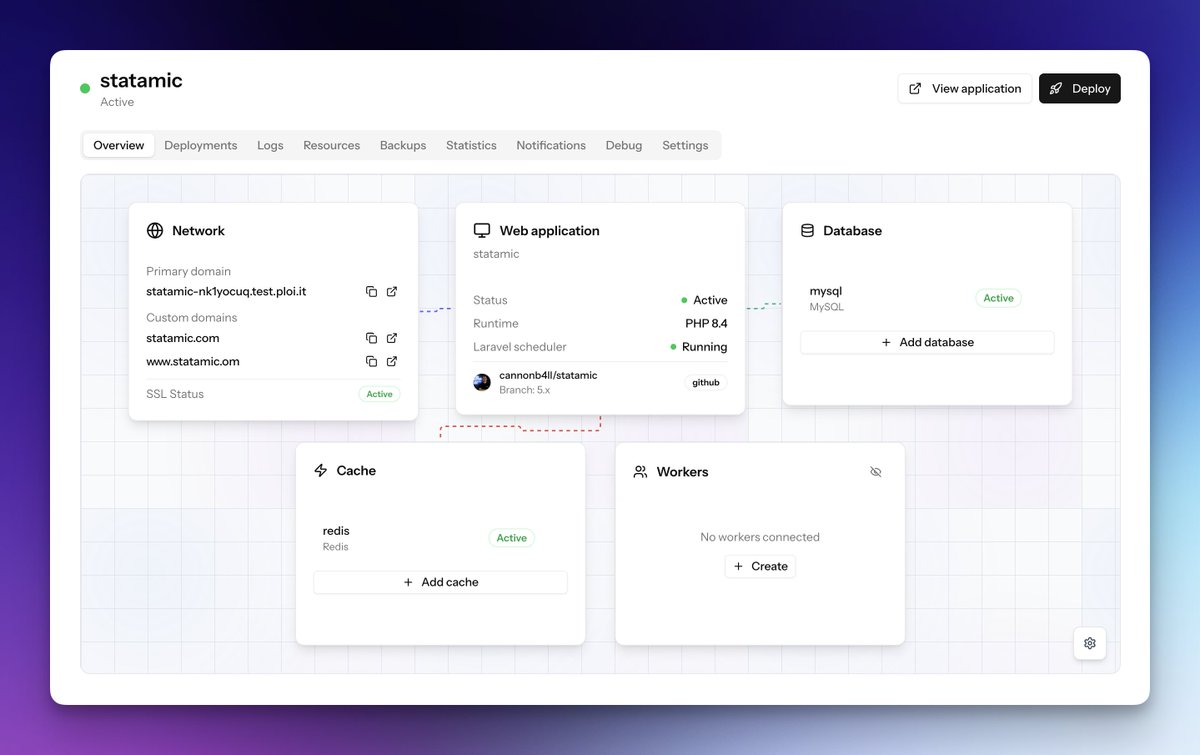This screenshot has height=755, width=1200.
Task: Click the No workers connected message
Action: coord(760,537)
